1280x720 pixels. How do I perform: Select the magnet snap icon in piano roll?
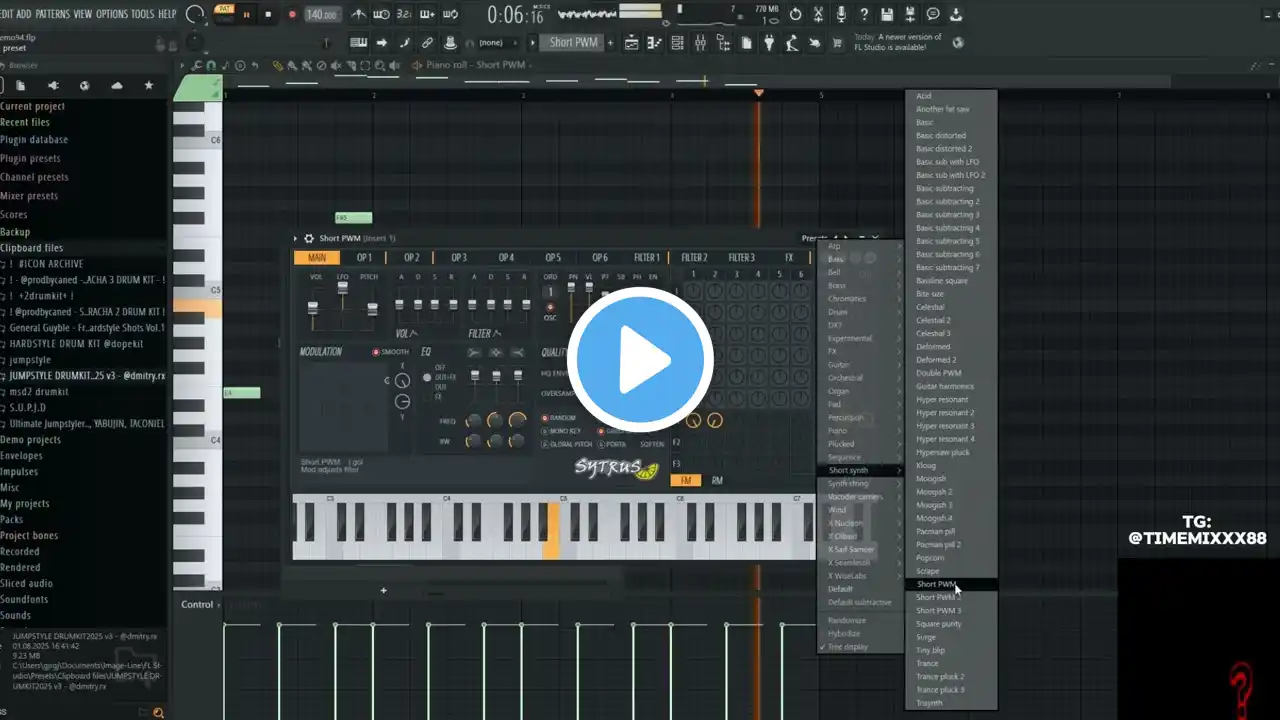coord(212,65)
